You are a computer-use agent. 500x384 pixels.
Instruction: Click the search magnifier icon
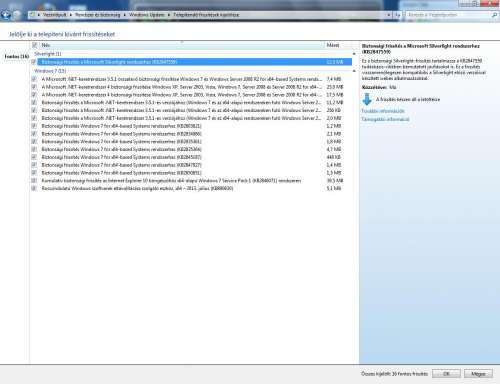coord(494,15)
